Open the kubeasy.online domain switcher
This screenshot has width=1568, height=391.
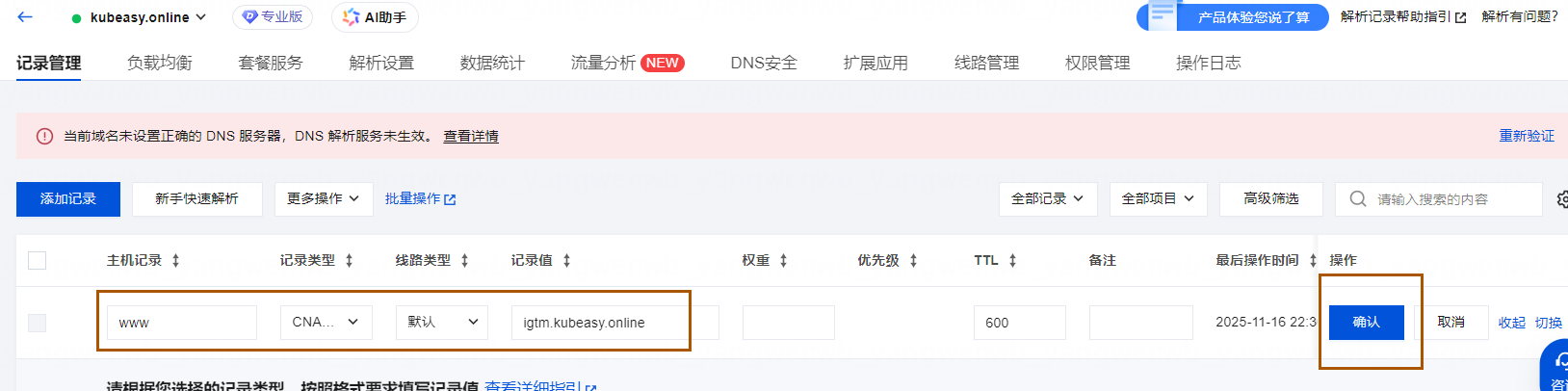[x=140, y=17]
